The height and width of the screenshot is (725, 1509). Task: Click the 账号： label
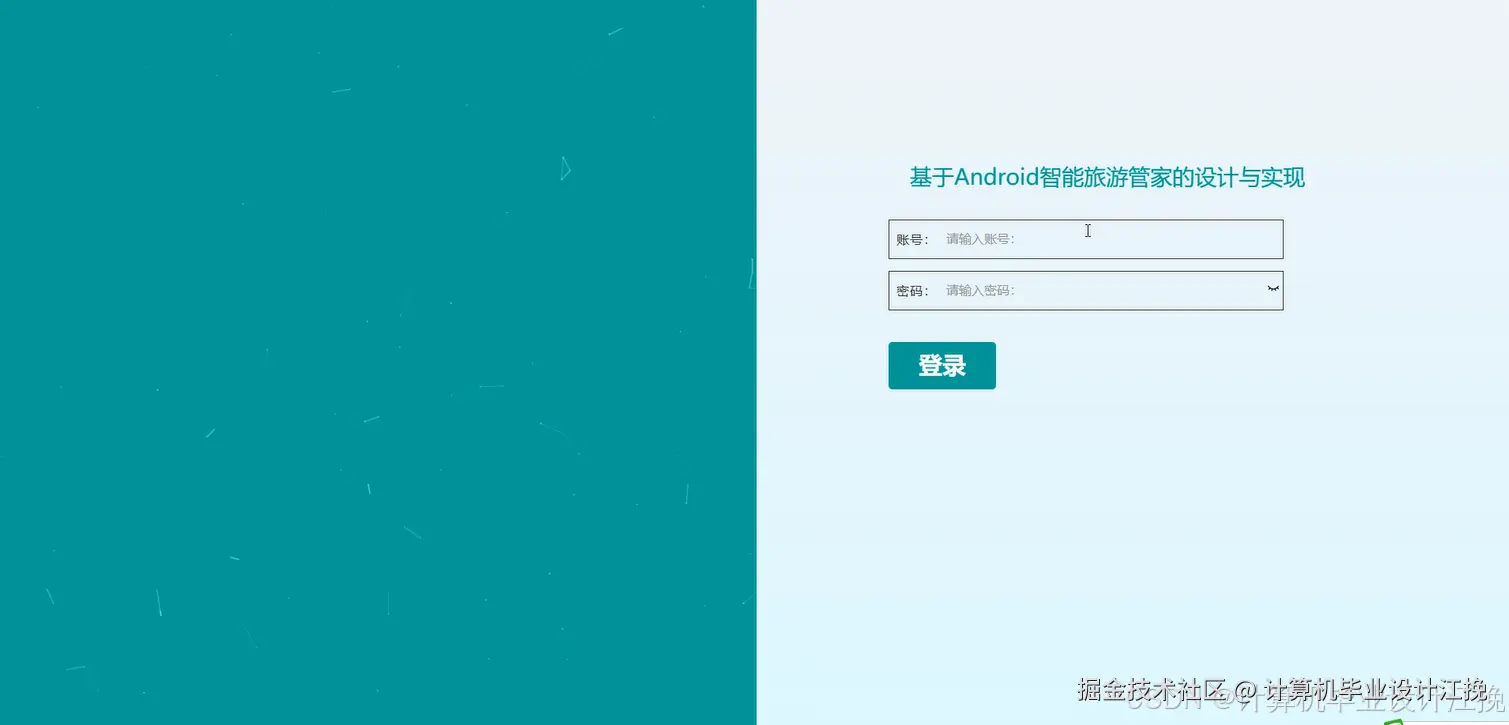click(x=913, y=240)
